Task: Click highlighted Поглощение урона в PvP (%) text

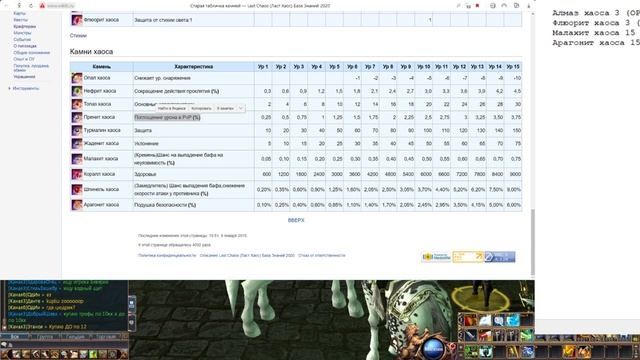Action: click(x=167, y=117)
